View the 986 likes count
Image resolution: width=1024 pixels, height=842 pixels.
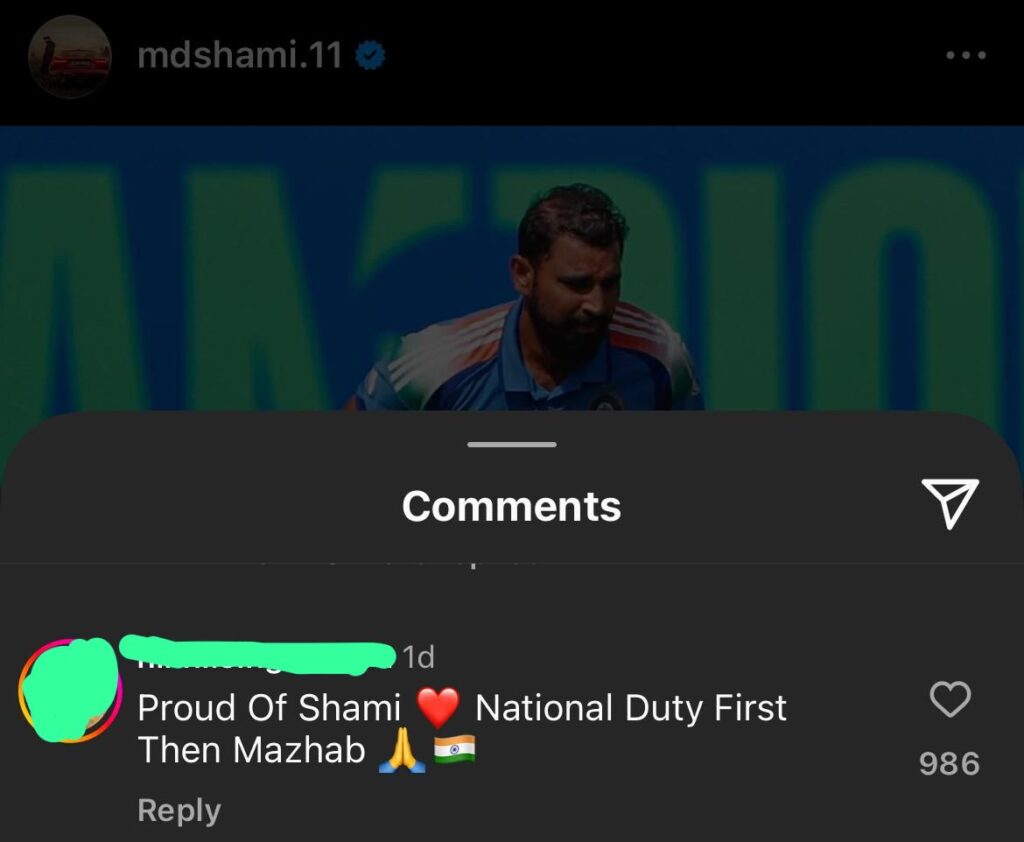950,763
